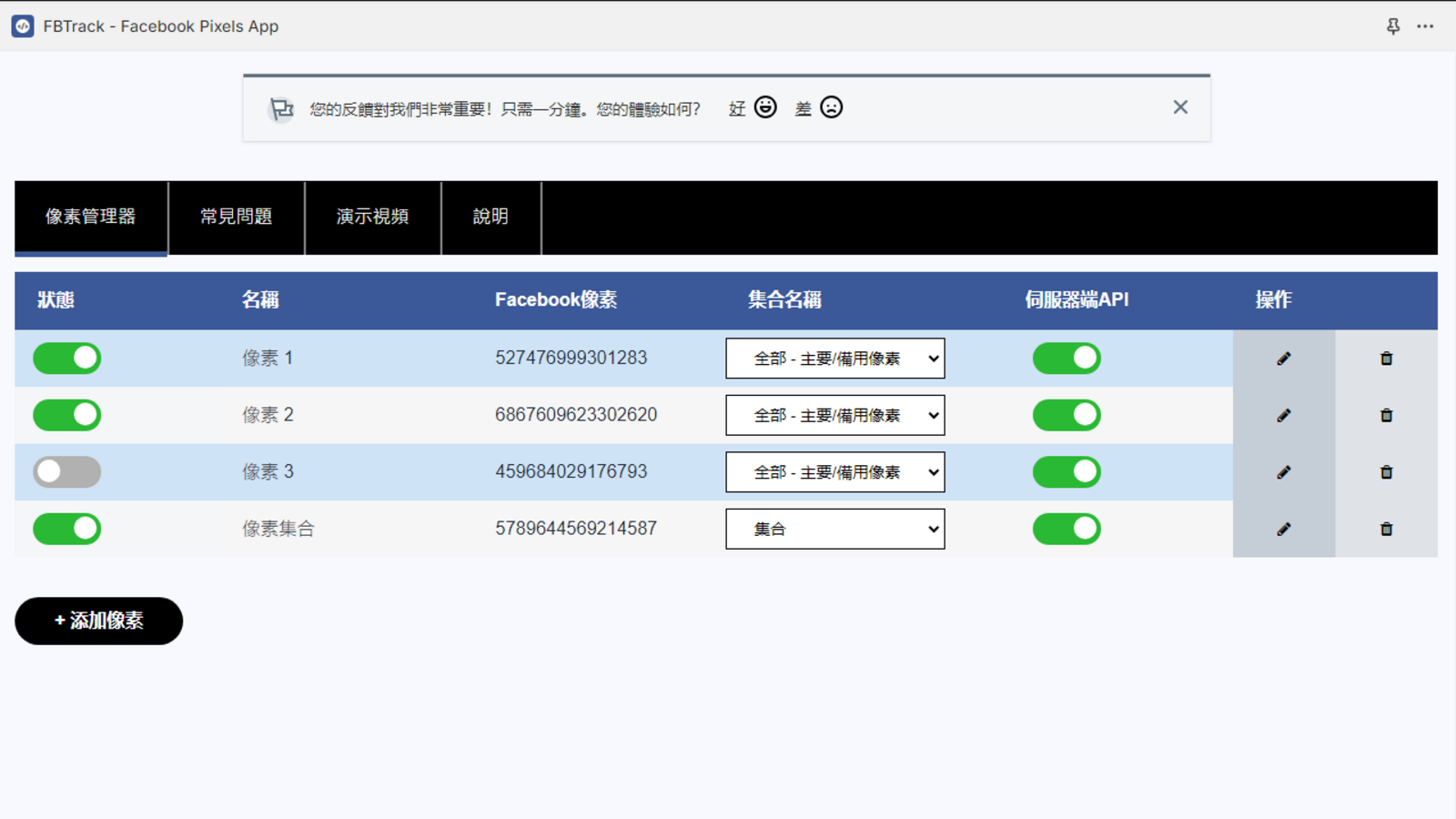Toggle status switch for 像素集合

coord(67,529)
